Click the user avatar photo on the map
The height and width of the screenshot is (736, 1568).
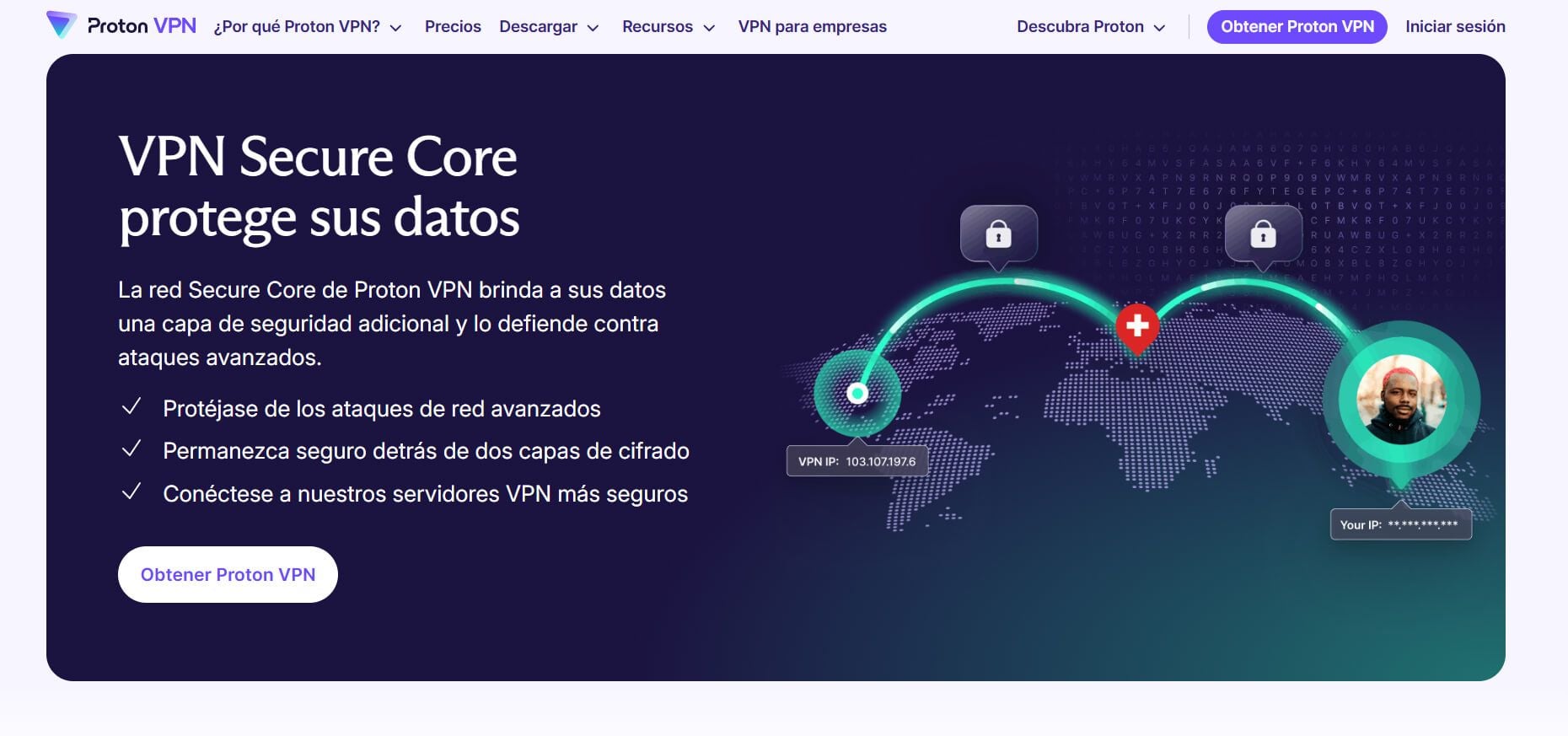[1401, 400]
